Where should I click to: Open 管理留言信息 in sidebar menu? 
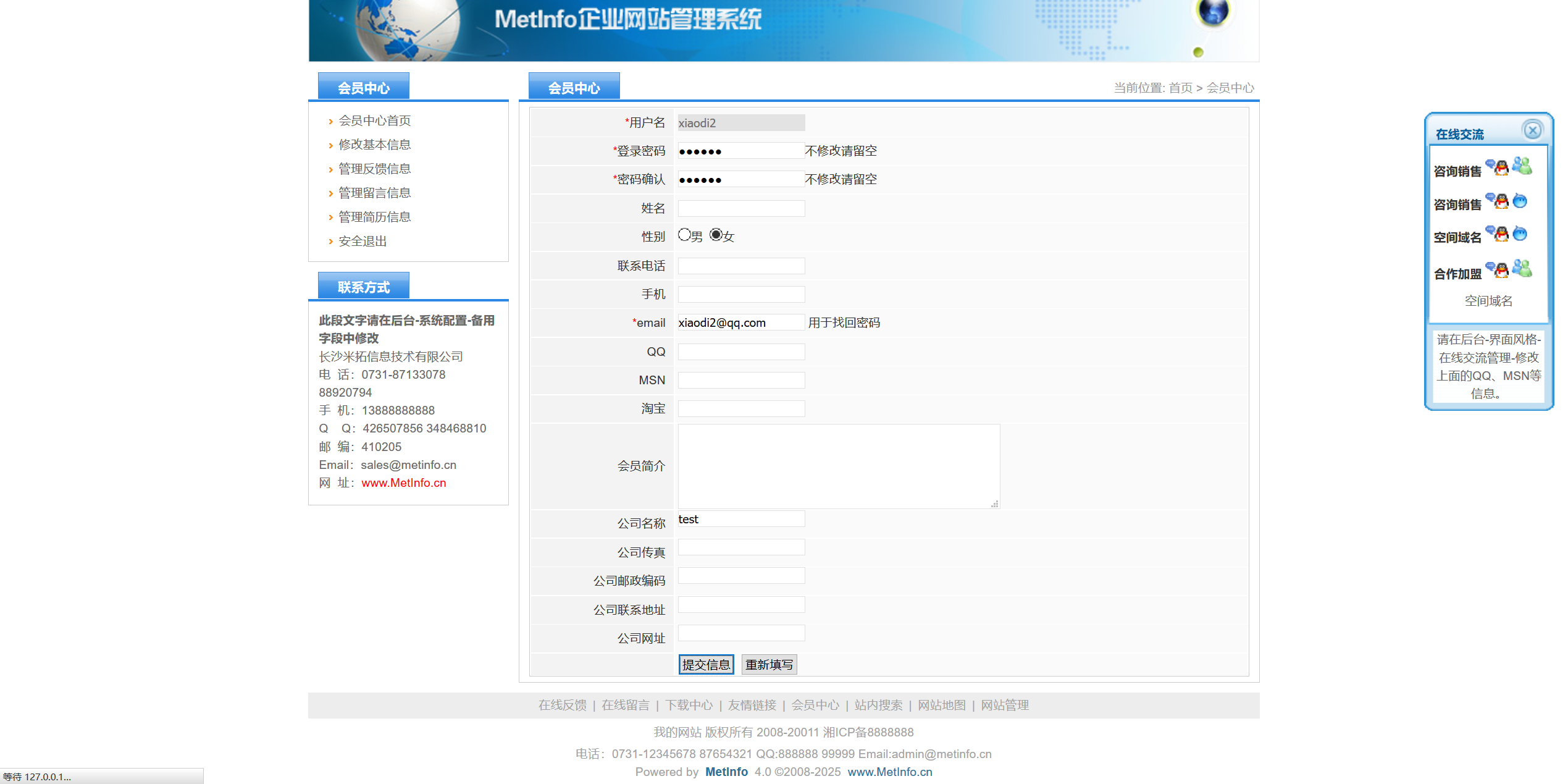tap(374, 193)
